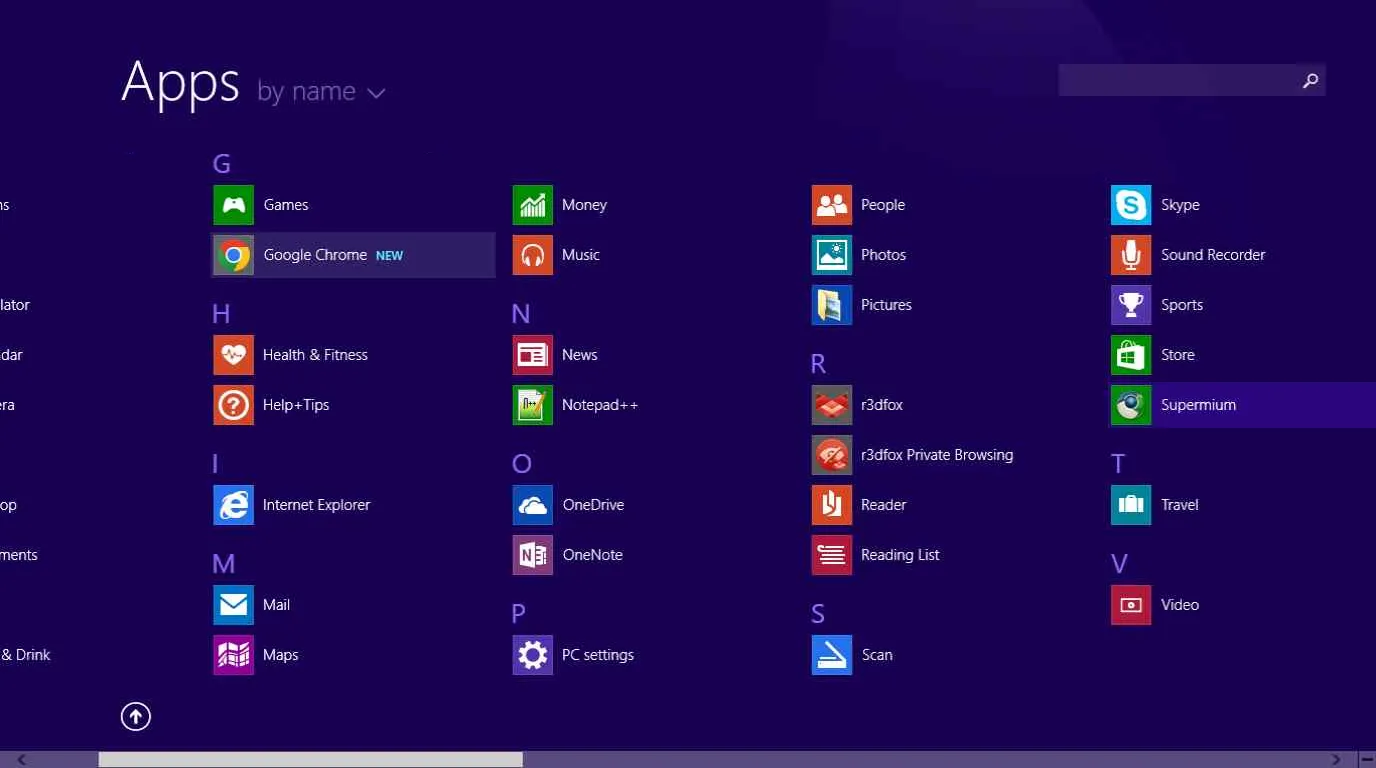This screenshot has height=768, width=1376.
Task: Click the 'Health & Fitness' label
Action: [315, 355]
